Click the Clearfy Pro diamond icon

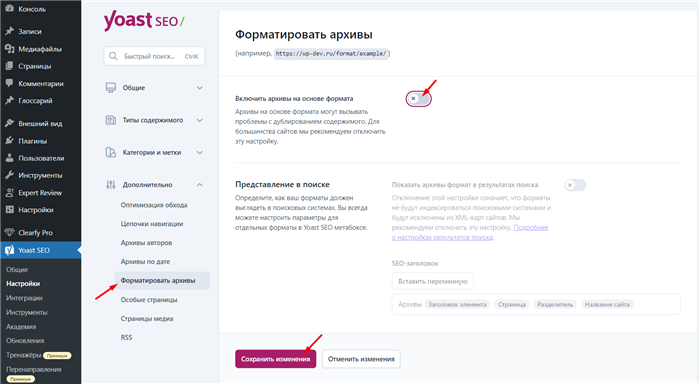coord(9,232)
